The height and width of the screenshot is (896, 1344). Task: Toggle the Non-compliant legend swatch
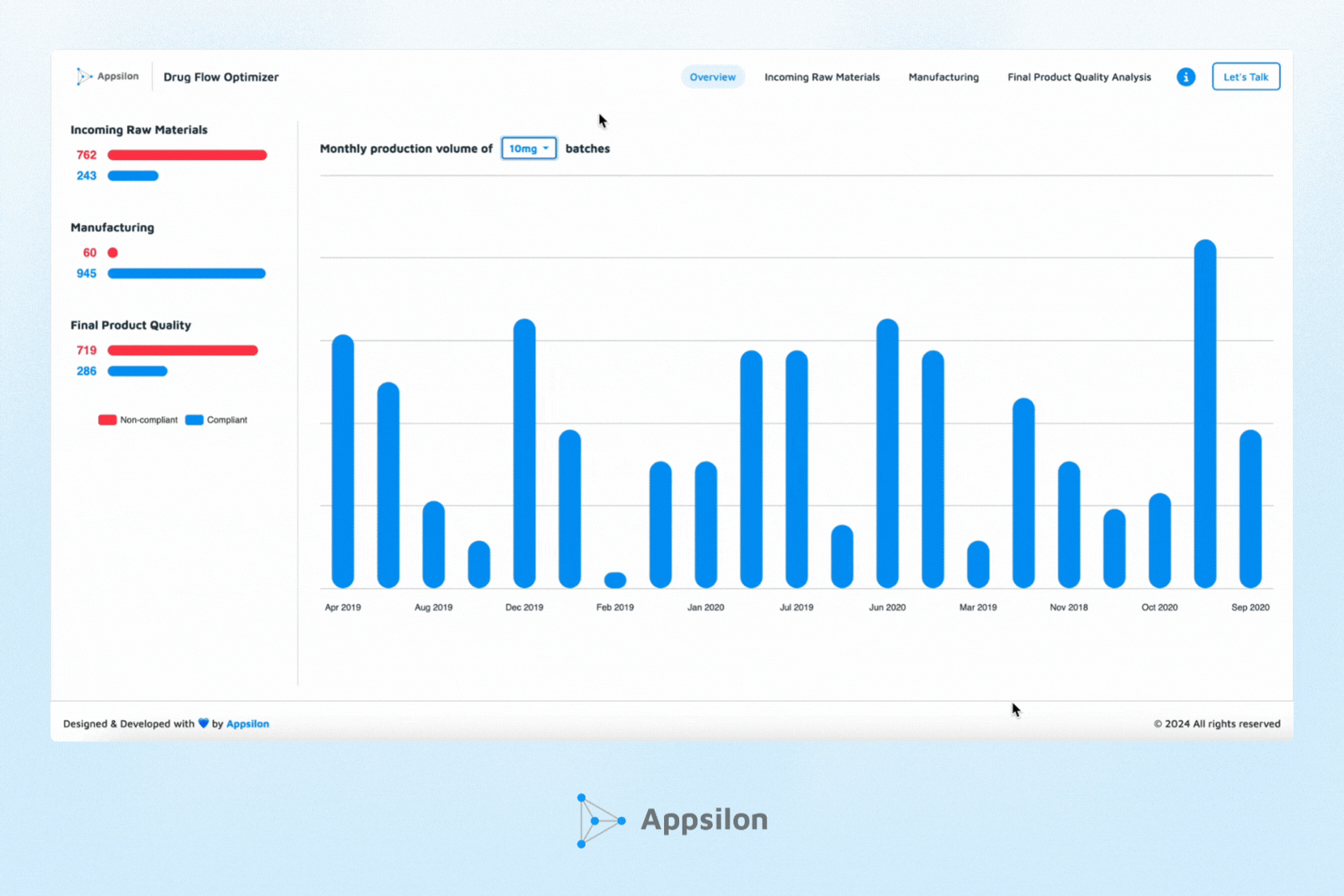(107, 420)
